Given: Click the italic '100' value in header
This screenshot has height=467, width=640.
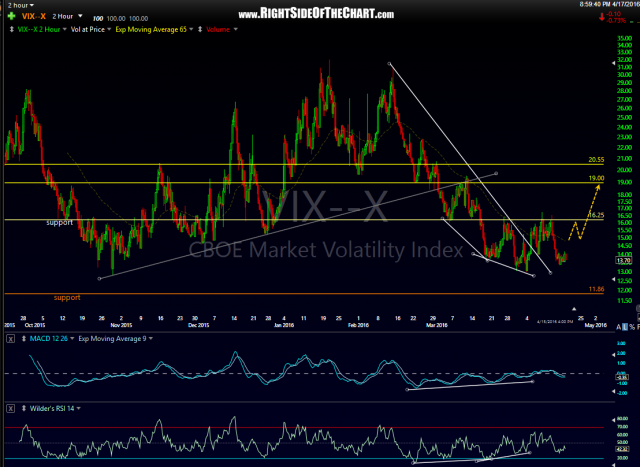Looking at the screenshot, I should [x=98, y=18].
